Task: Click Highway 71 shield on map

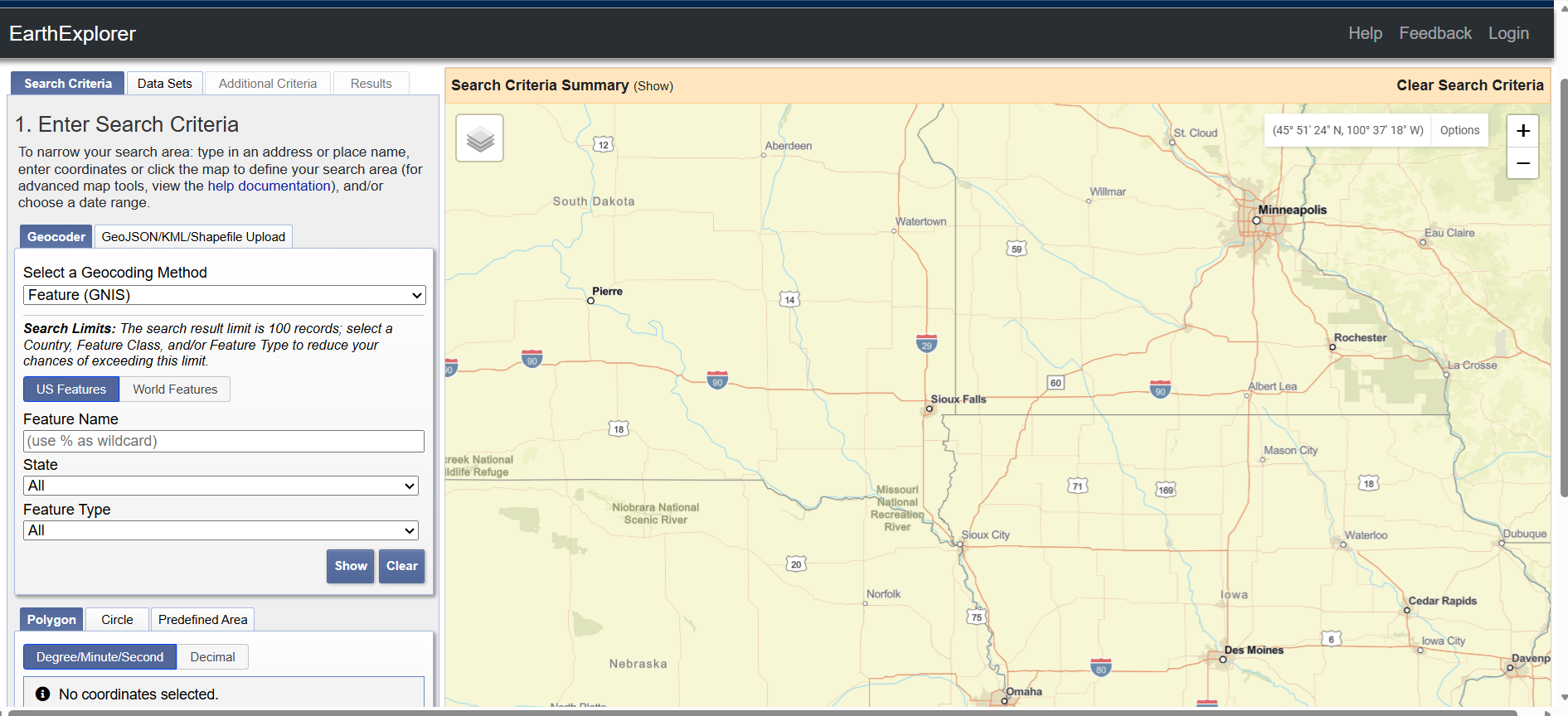Action: (x=1077, y=486)
